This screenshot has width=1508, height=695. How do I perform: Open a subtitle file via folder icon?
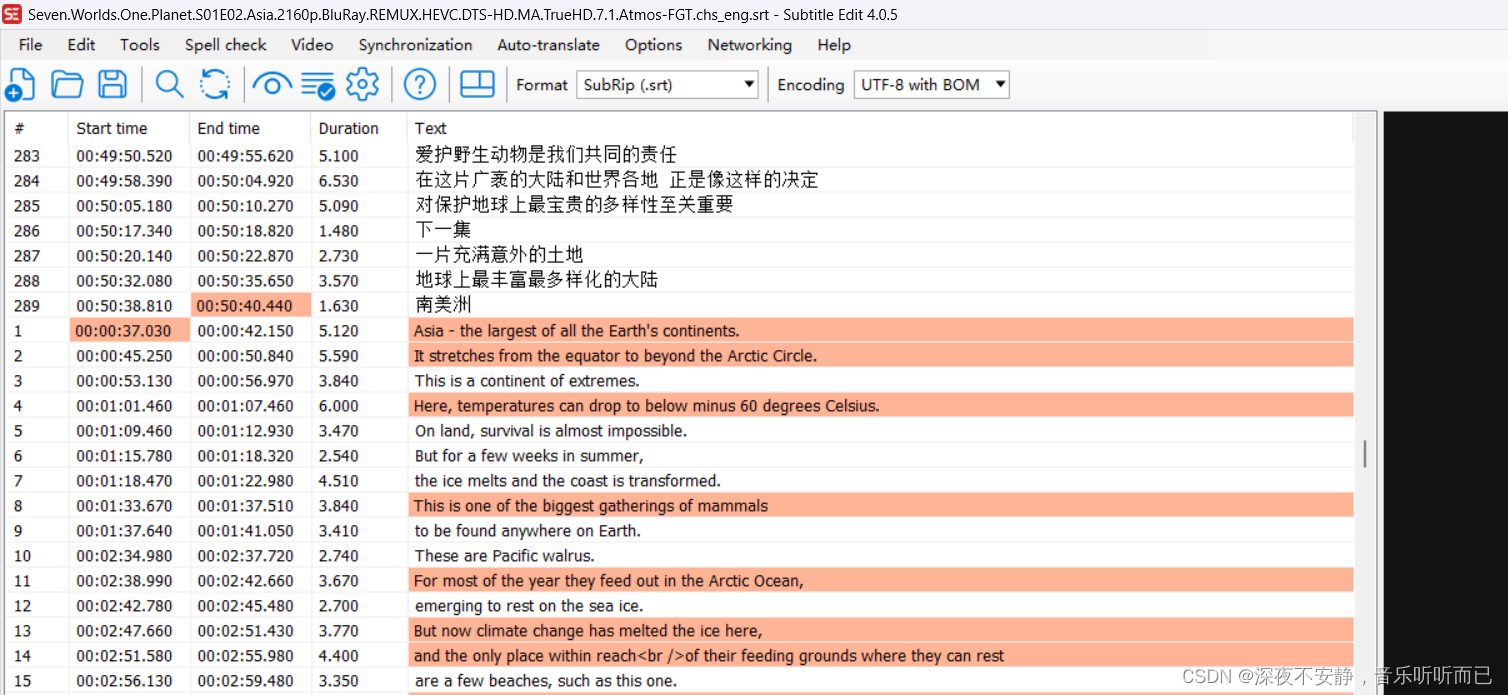pyautogui.click(x=67, y=85)
